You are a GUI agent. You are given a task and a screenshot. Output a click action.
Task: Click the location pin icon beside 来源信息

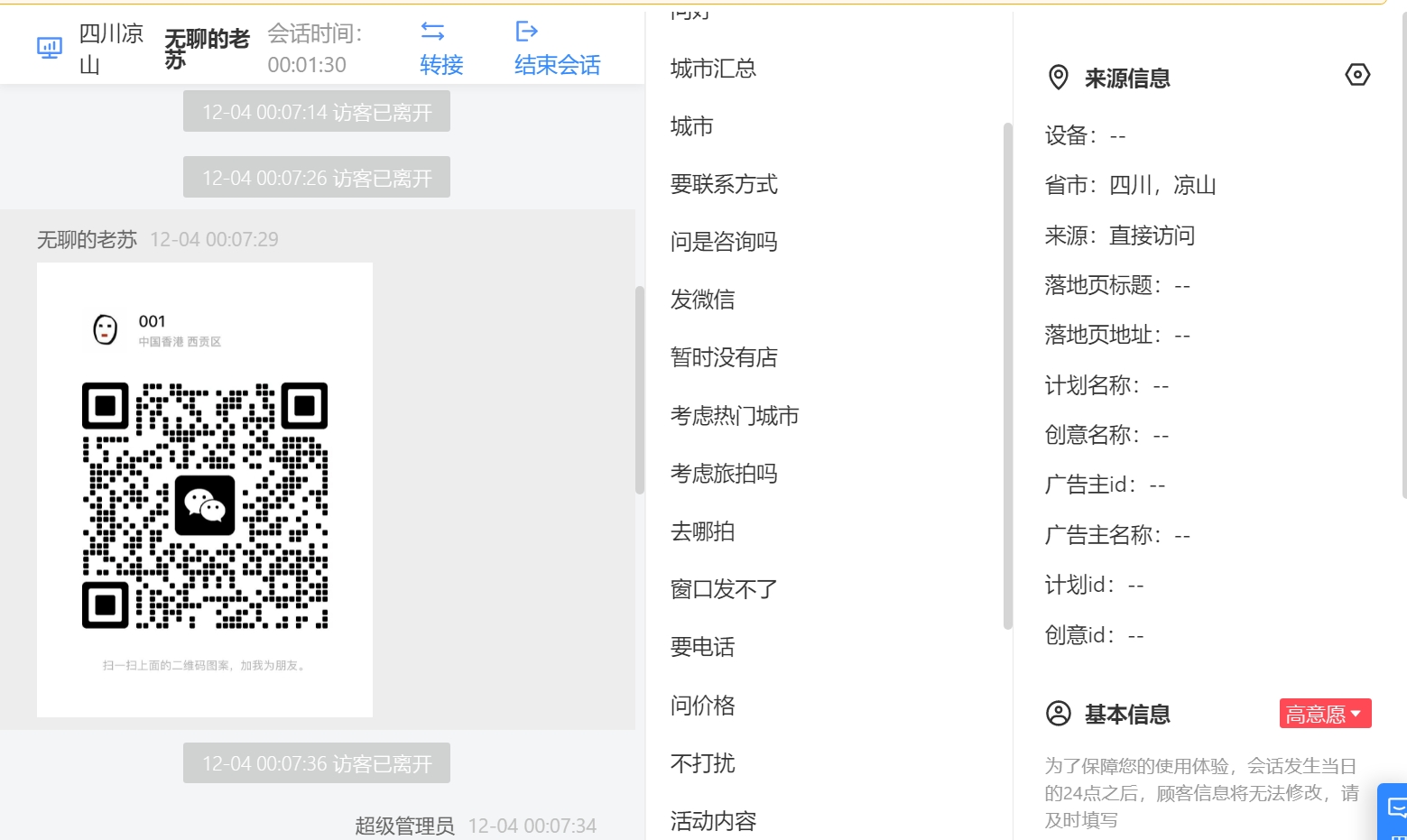pyautogui.click(x=1058, y=78)
